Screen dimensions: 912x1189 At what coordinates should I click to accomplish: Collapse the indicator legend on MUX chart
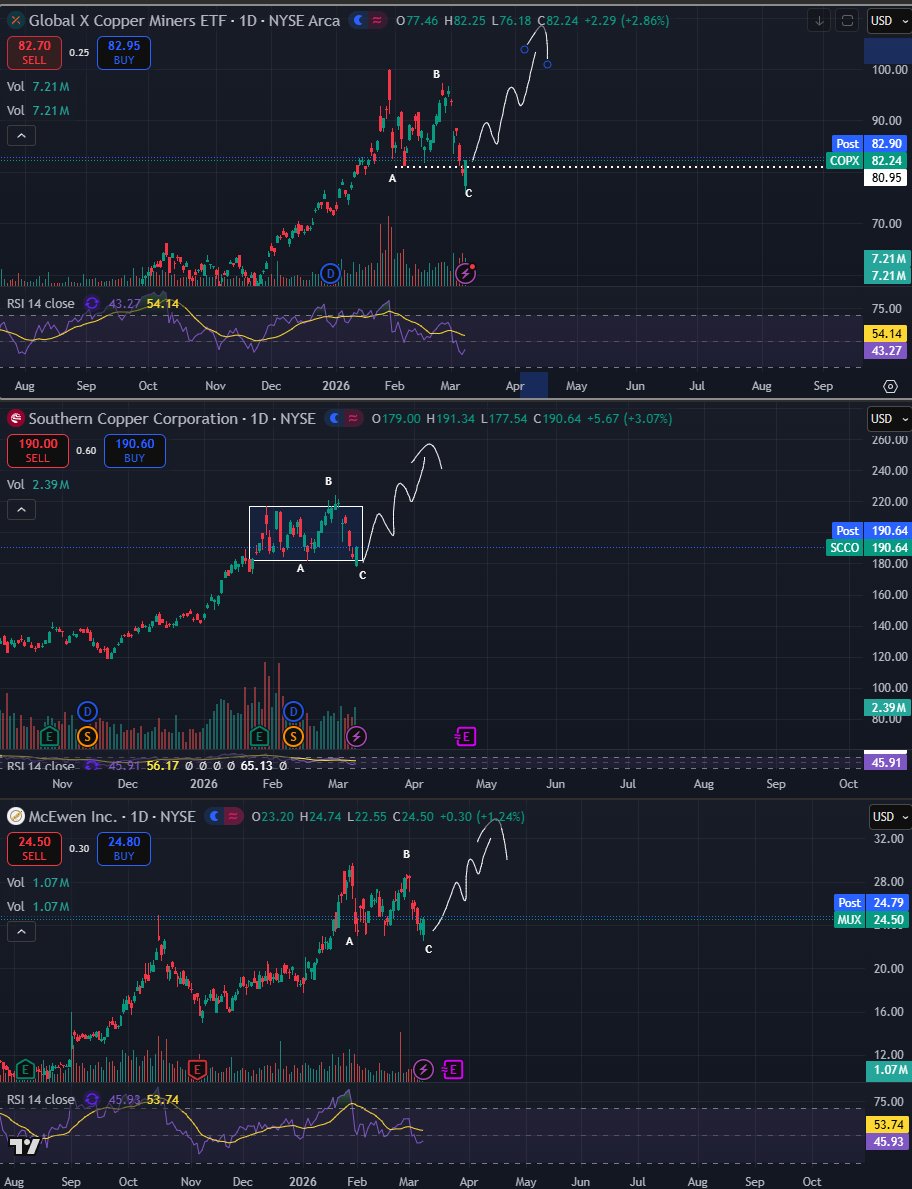pos(21,931)
